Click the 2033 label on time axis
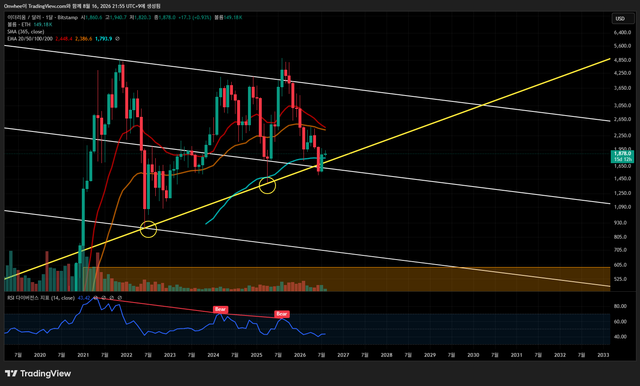 [603, 355]
